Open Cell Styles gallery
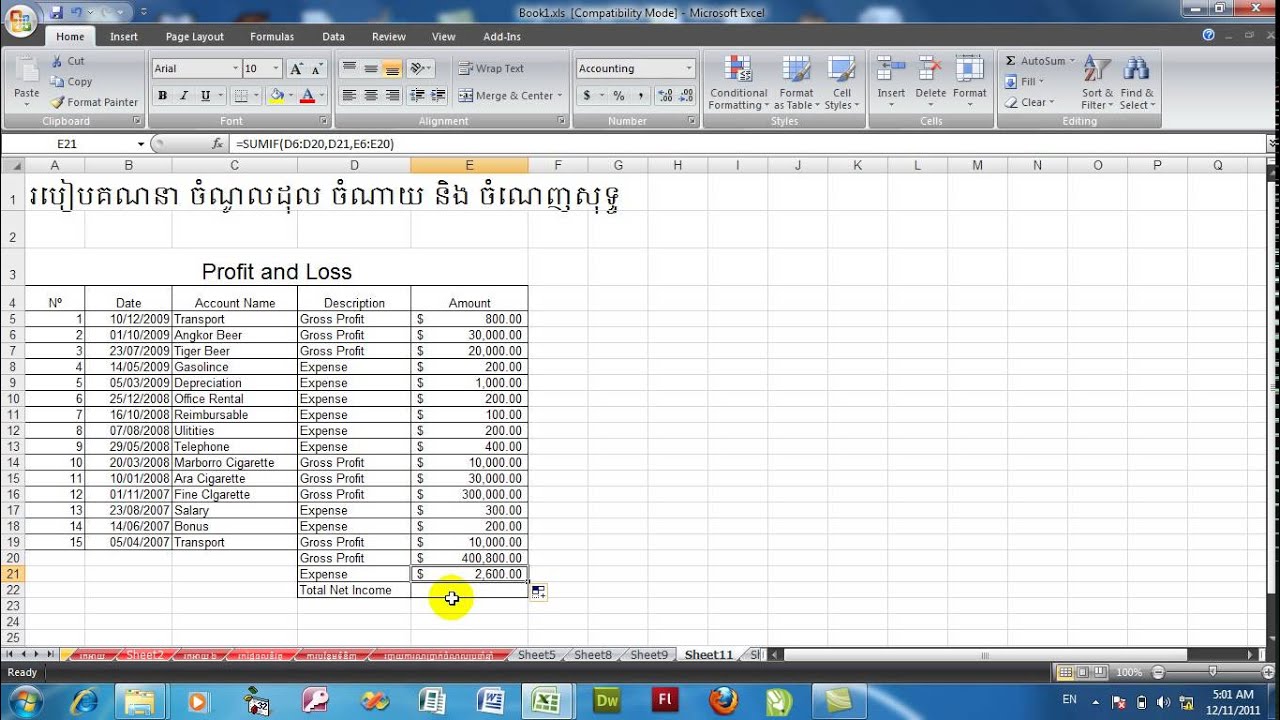The height and width of the screenshot is (720, 1280). point(842,83)
